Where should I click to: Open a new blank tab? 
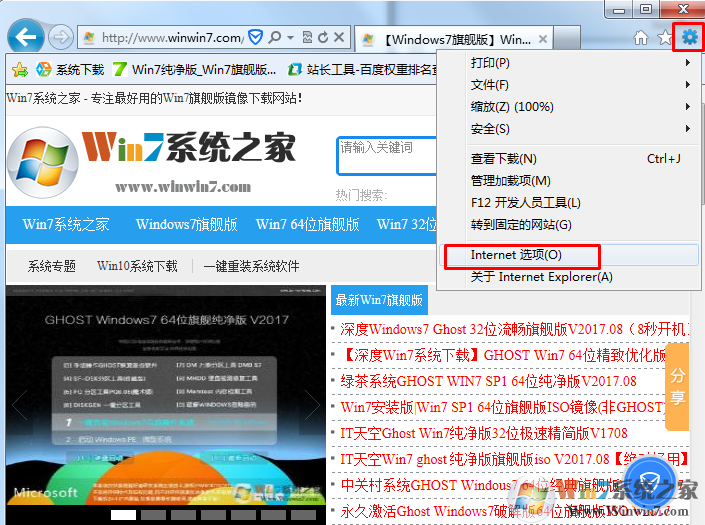tap(567, 39)
